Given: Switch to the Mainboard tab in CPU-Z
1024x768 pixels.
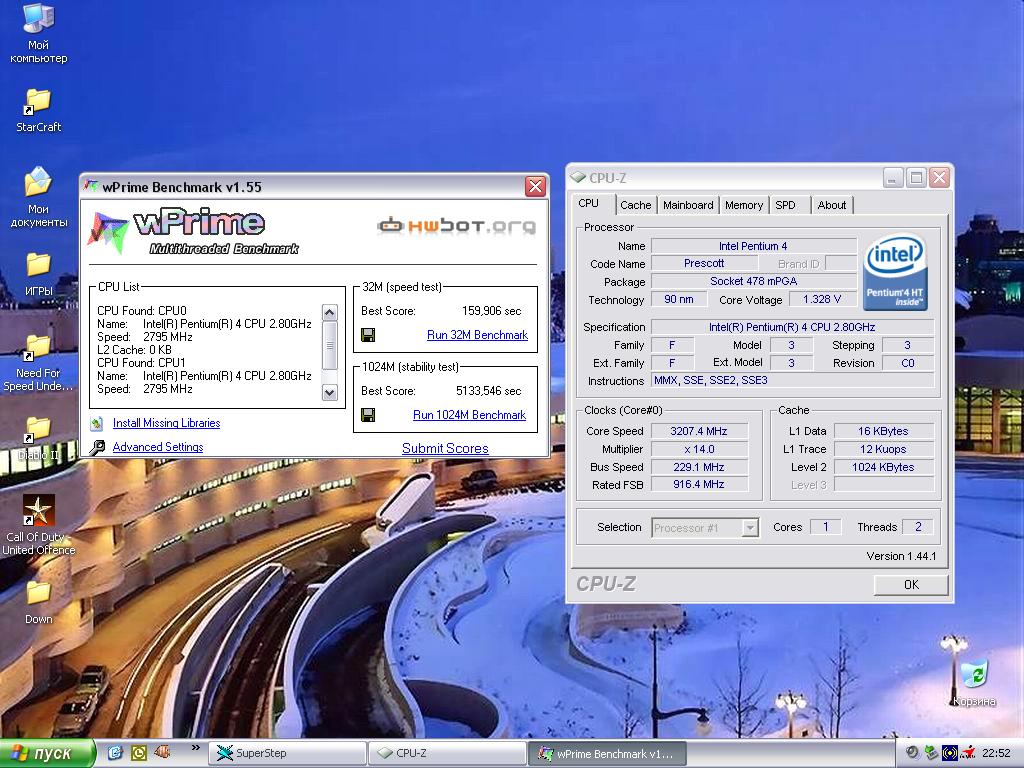Looking at the screenshot, I should (688, 205).
